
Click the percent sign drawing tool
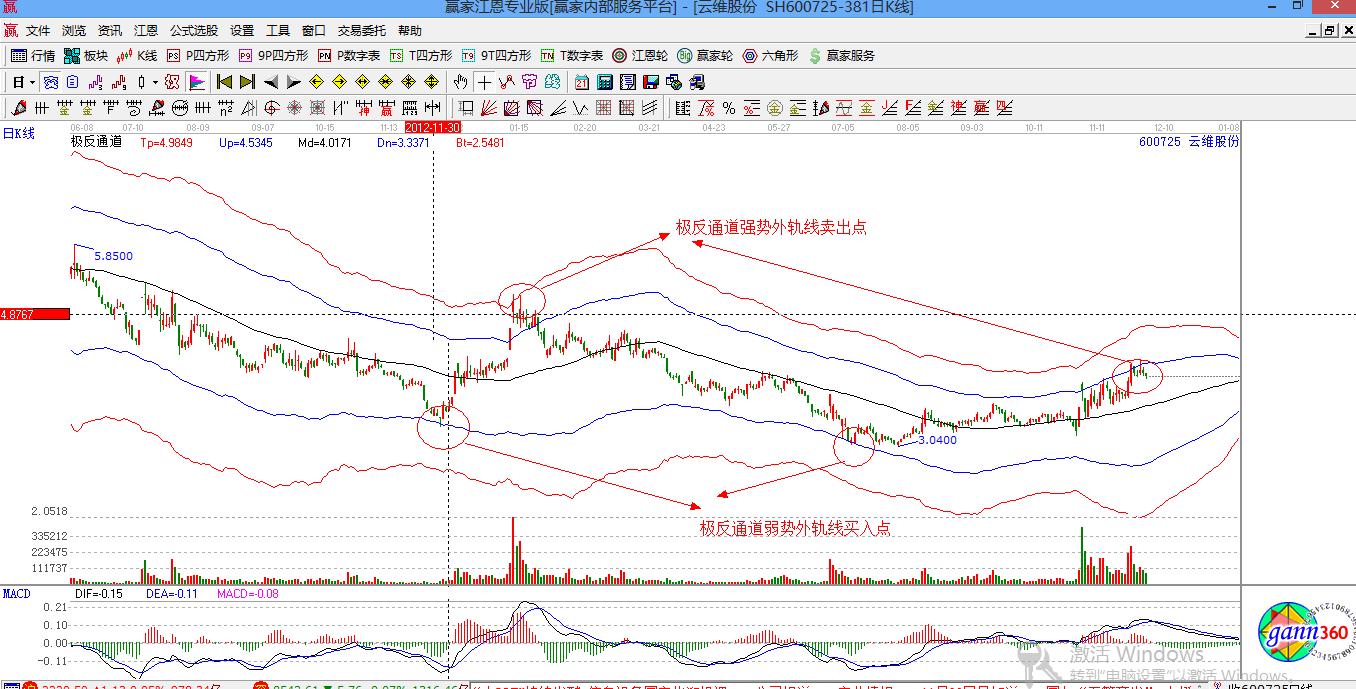pyautogui.click(x=729, y=108)
